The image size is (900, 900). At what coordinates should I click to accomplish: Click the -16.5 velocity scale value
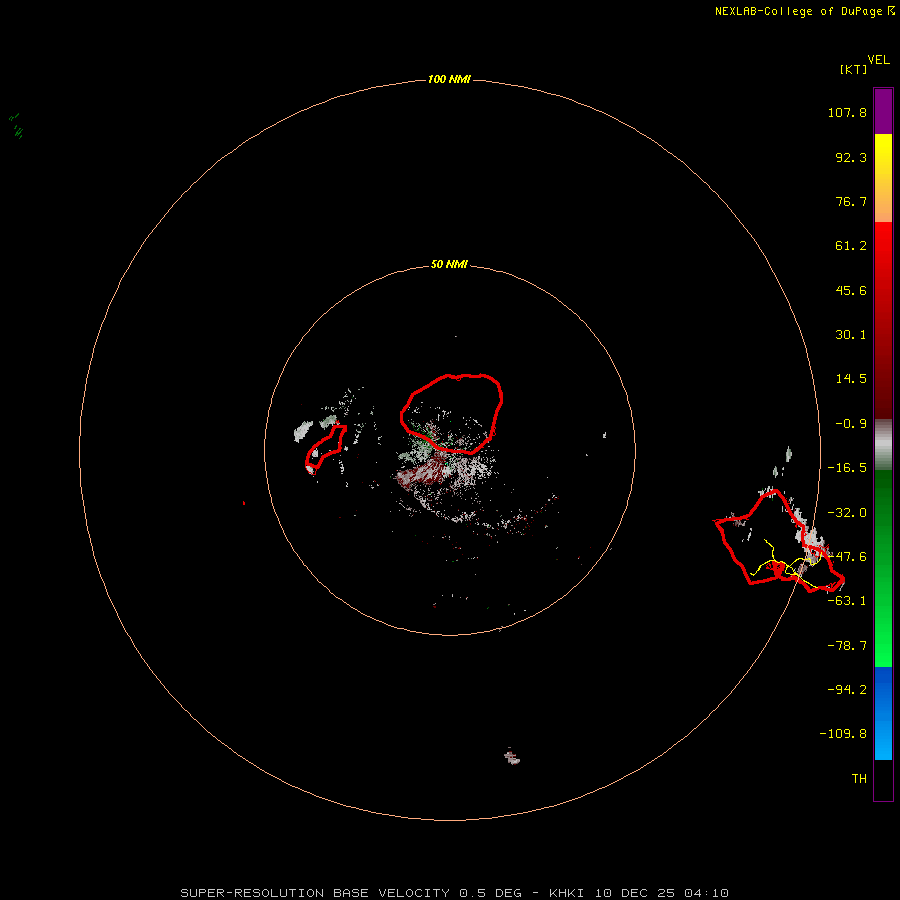tap(847, 468)
